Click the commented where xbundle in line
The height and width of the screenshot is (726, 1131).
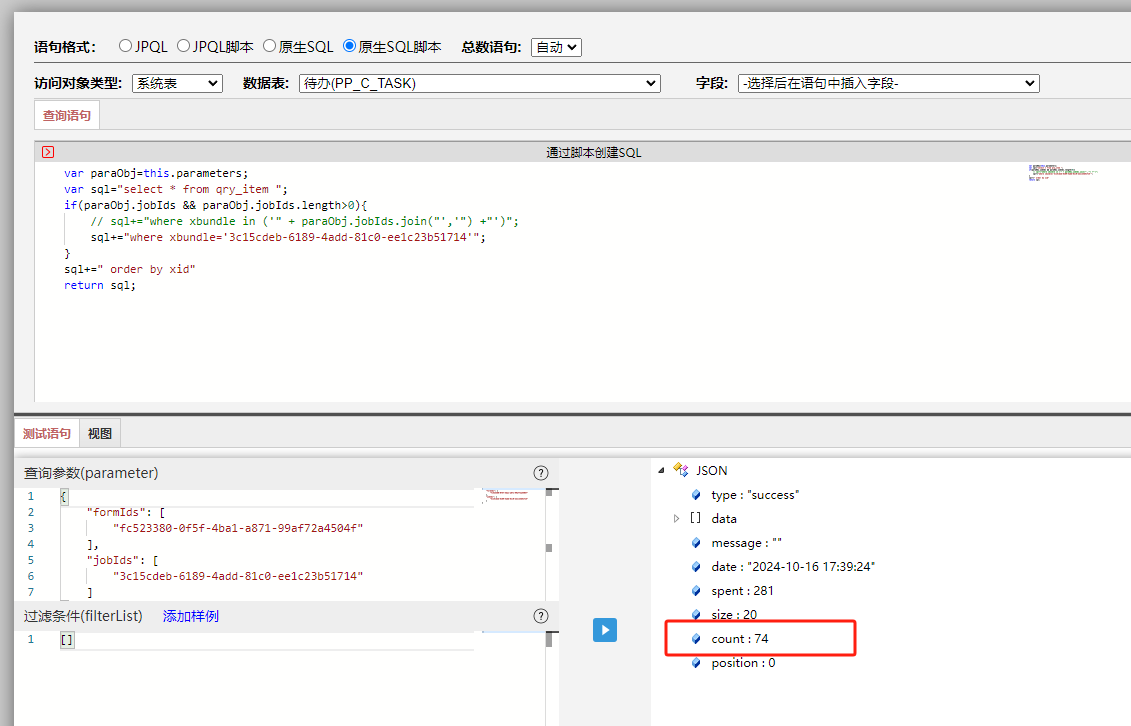[x=304, y=221]
